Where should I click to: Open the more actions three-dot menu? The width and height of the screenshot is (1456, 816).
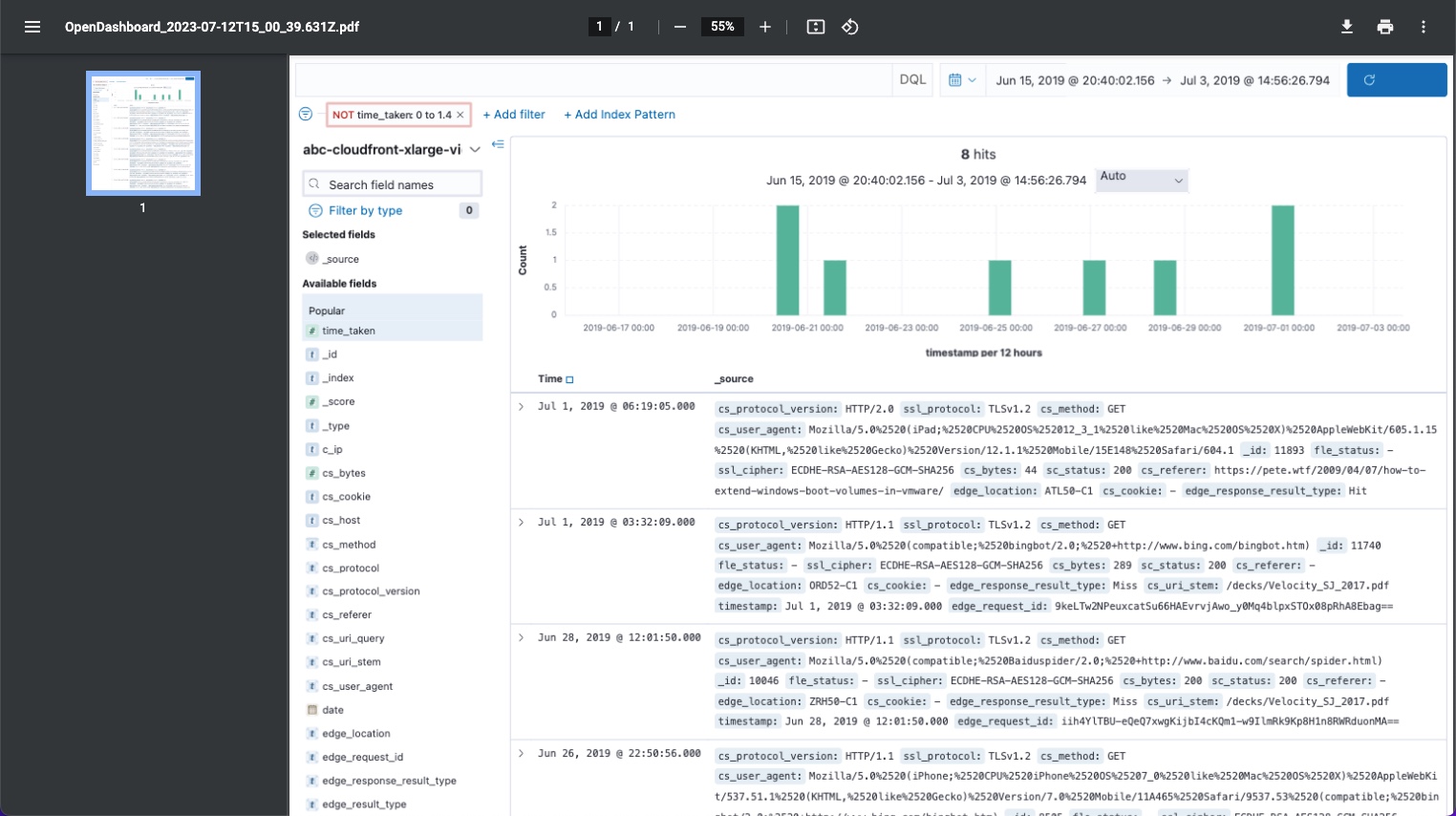1424,27
